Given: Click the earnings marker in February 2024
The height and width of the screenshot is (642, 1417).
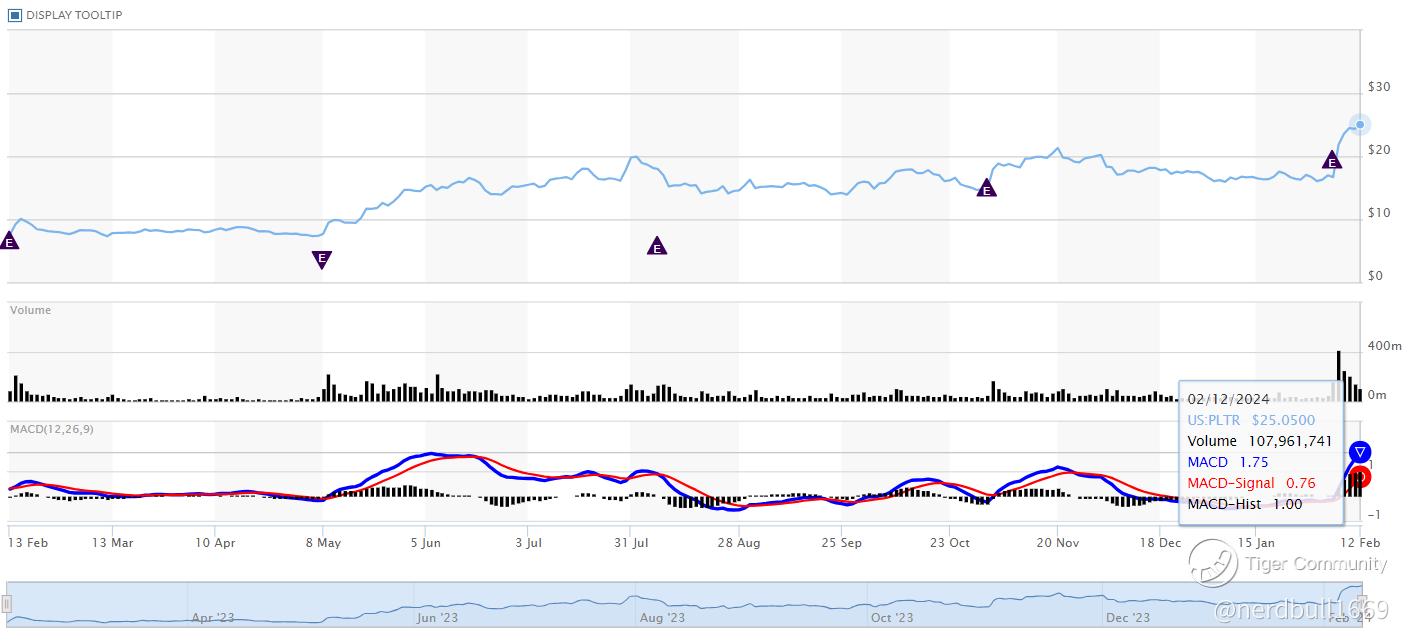Looking at the screenshot, I should [x=1331, y=160].
